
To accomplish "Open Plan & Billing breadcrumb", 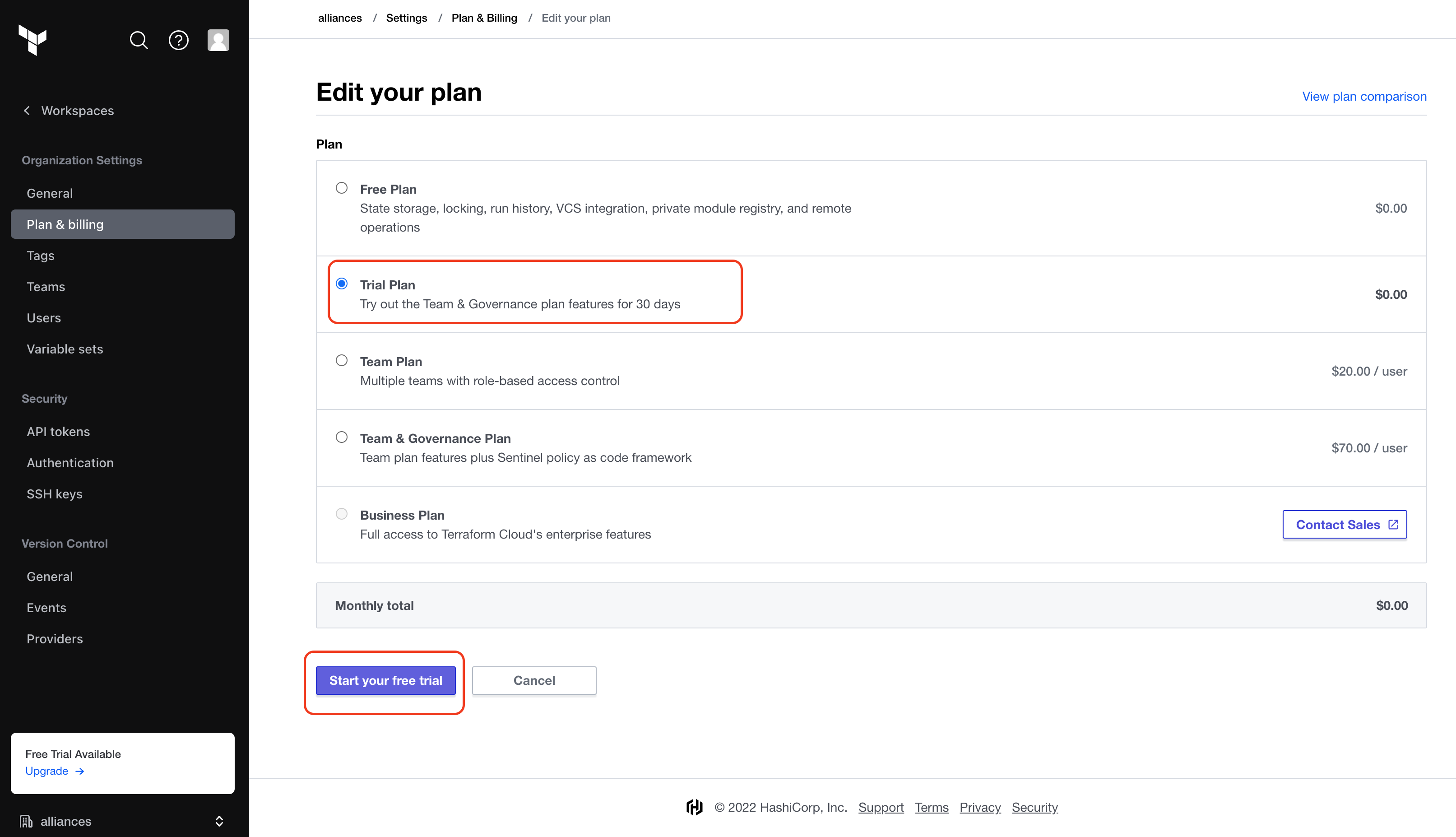I will (x=484, y=18).
